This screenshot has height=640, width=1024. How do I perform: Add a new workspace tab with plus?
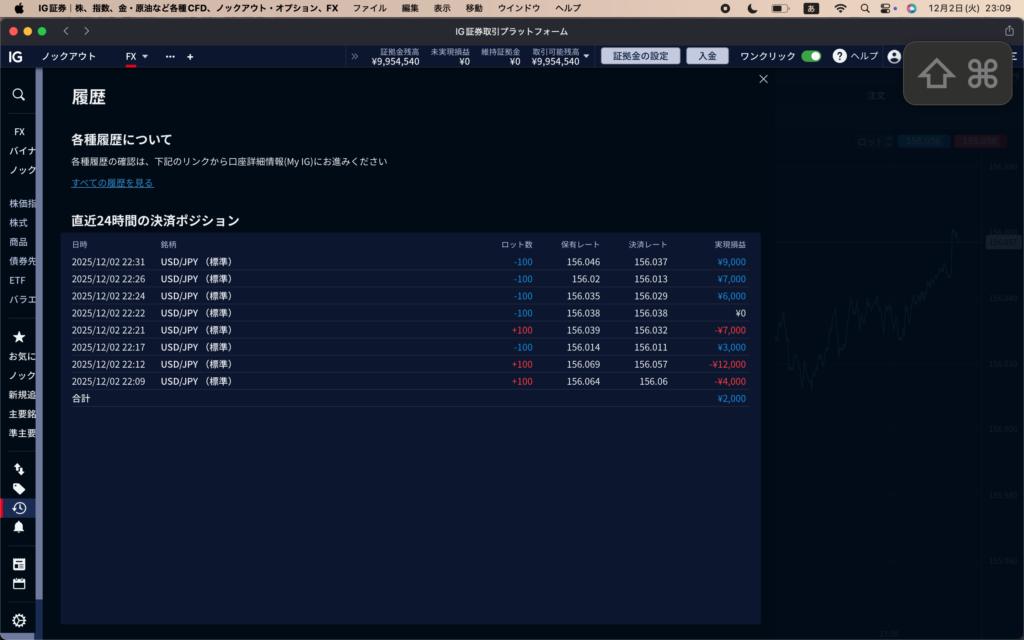[190, 57]
